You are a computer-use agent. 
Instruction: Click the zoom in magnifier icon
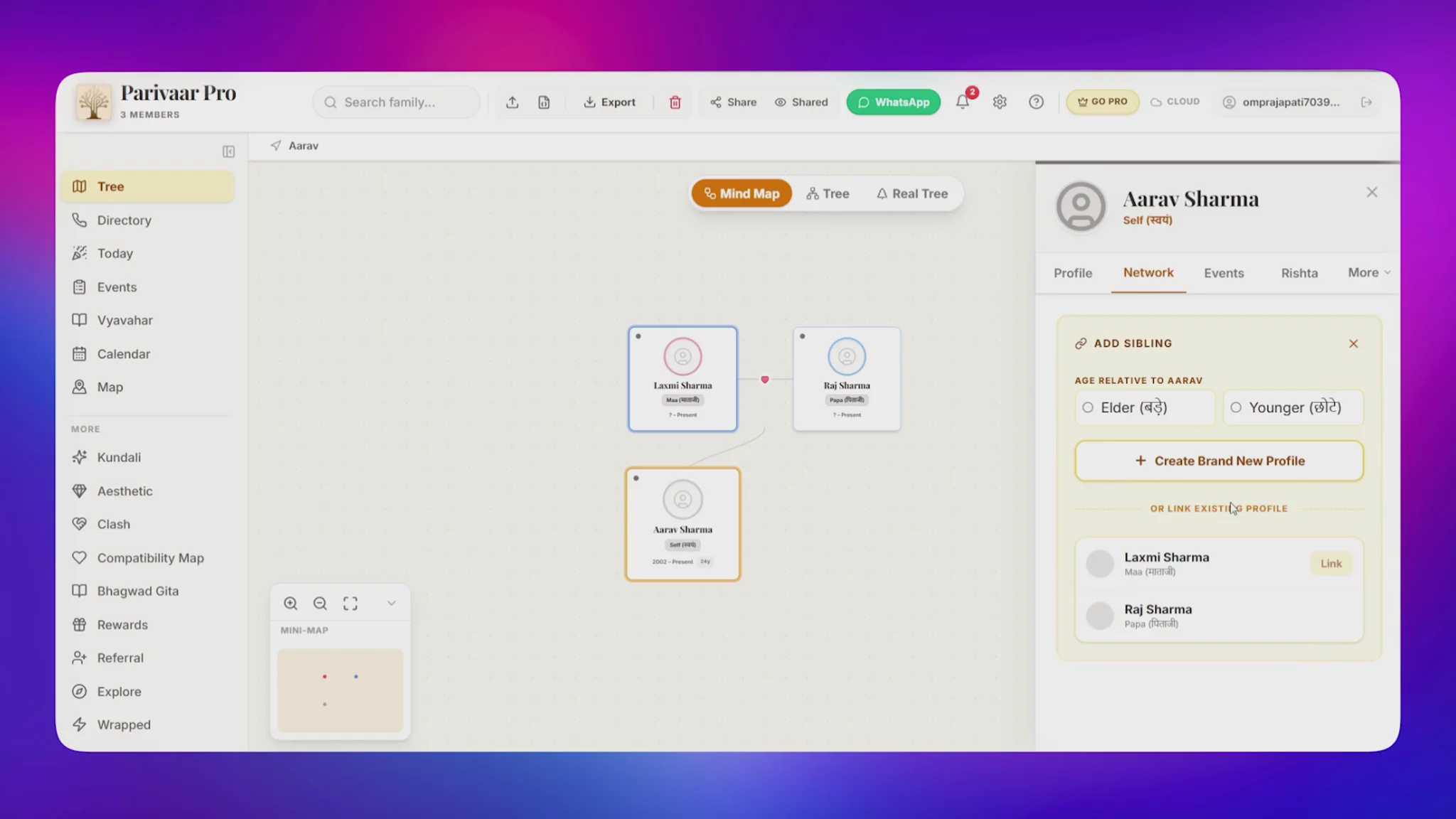[x=290, y=604]
